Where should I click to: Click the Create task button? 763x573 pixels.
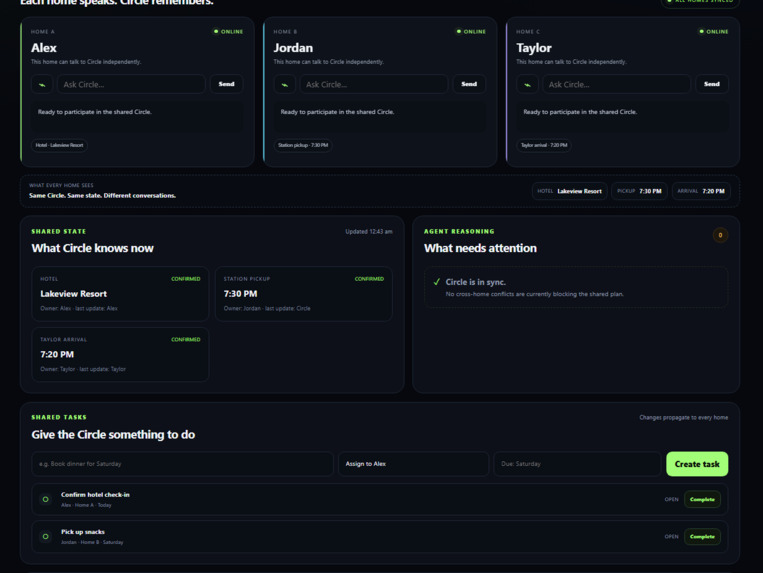[697, 464]
